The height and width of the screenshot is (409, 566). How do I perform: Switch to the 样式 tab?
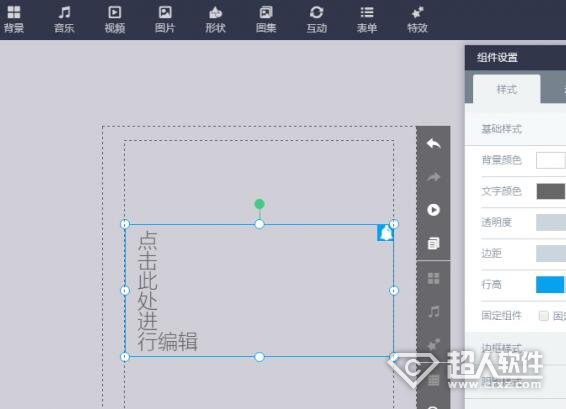(507, 89)
